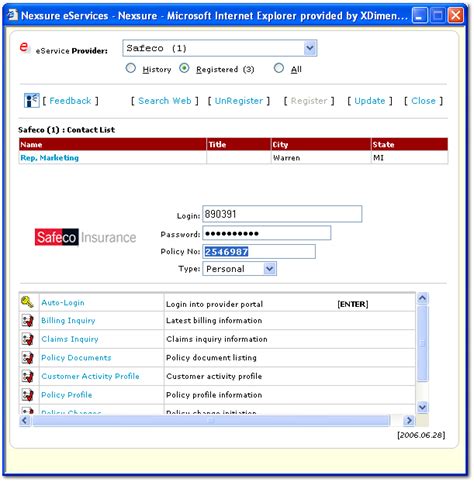Click the 'Claims inquiry information' description
Image resolution: width=474 pixels, height=482 pixels.
217,339
